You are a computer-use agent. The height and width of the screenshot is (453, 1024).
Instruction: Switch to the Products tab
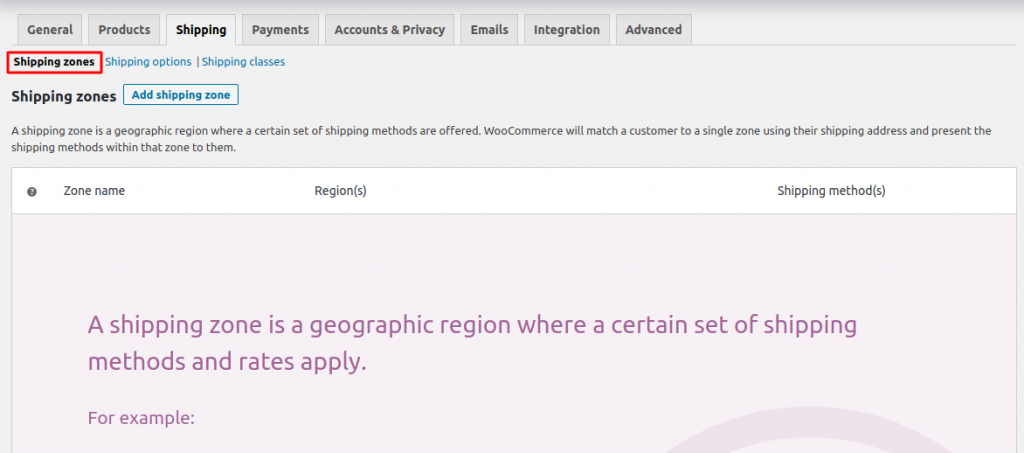coord(124,30)
